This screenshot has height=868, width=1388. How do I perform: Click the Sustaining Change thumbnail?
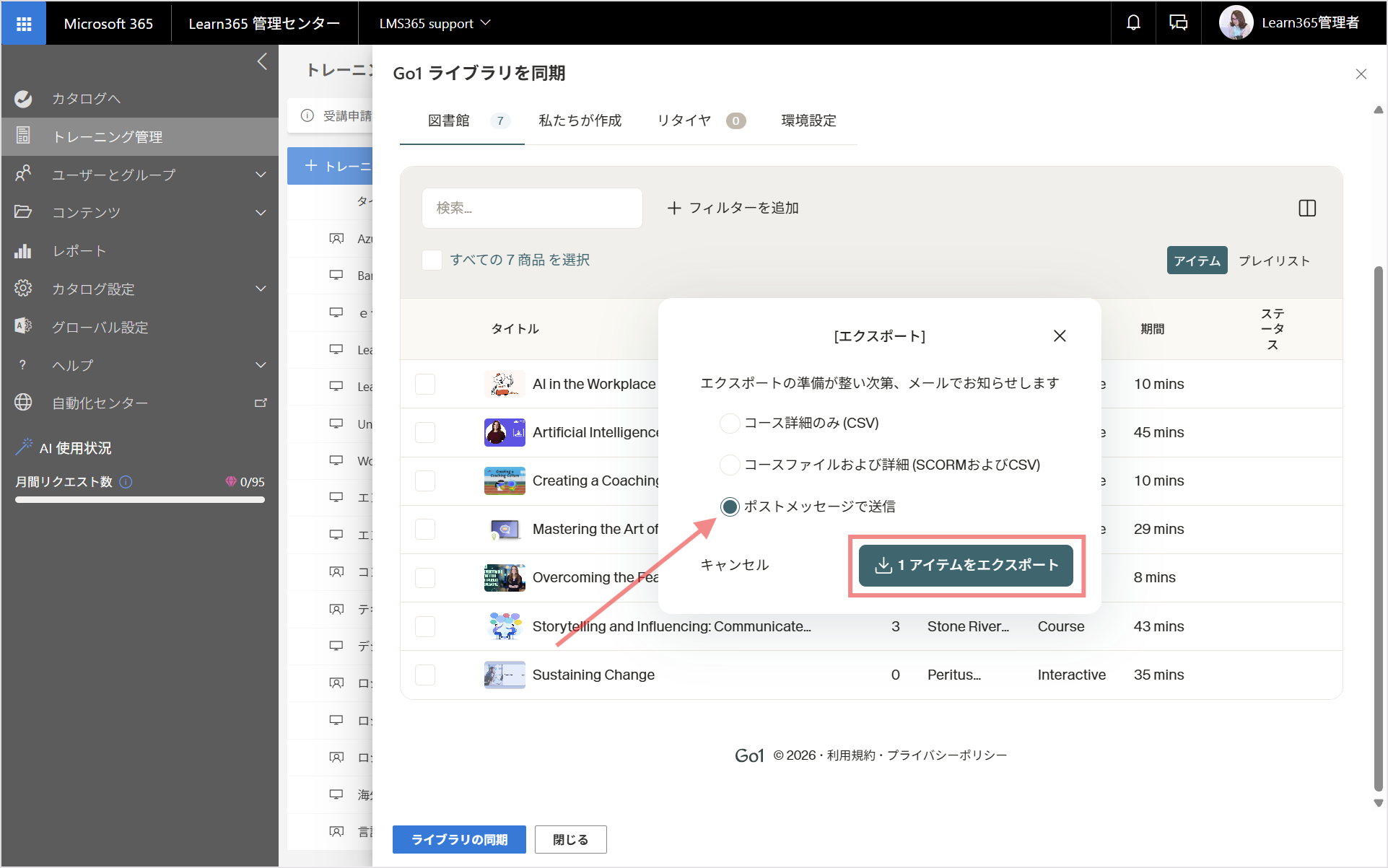tap(505, 675)
